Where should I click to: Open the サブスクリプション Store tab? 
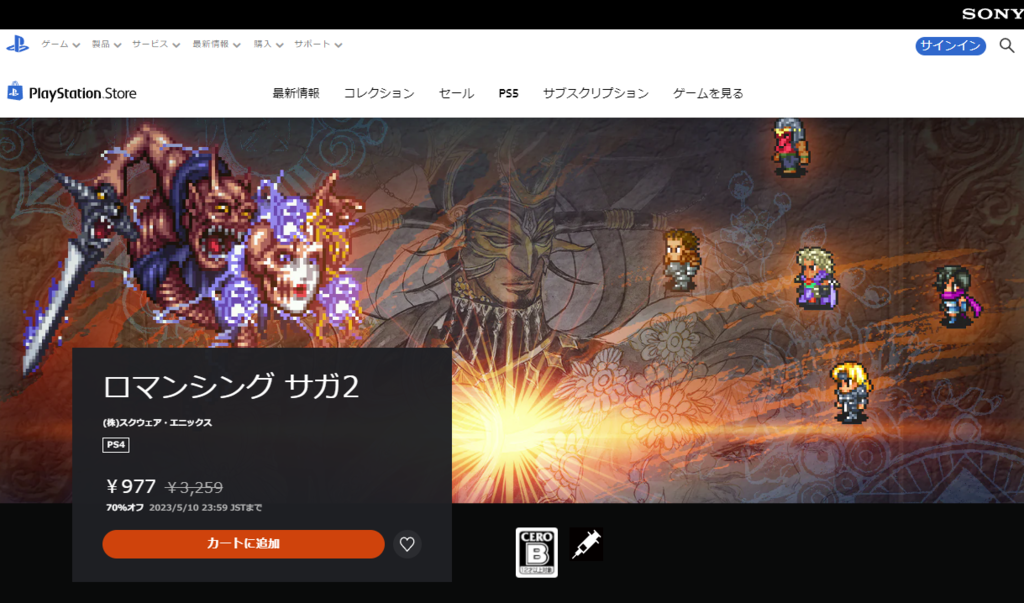tap(596, 93)
